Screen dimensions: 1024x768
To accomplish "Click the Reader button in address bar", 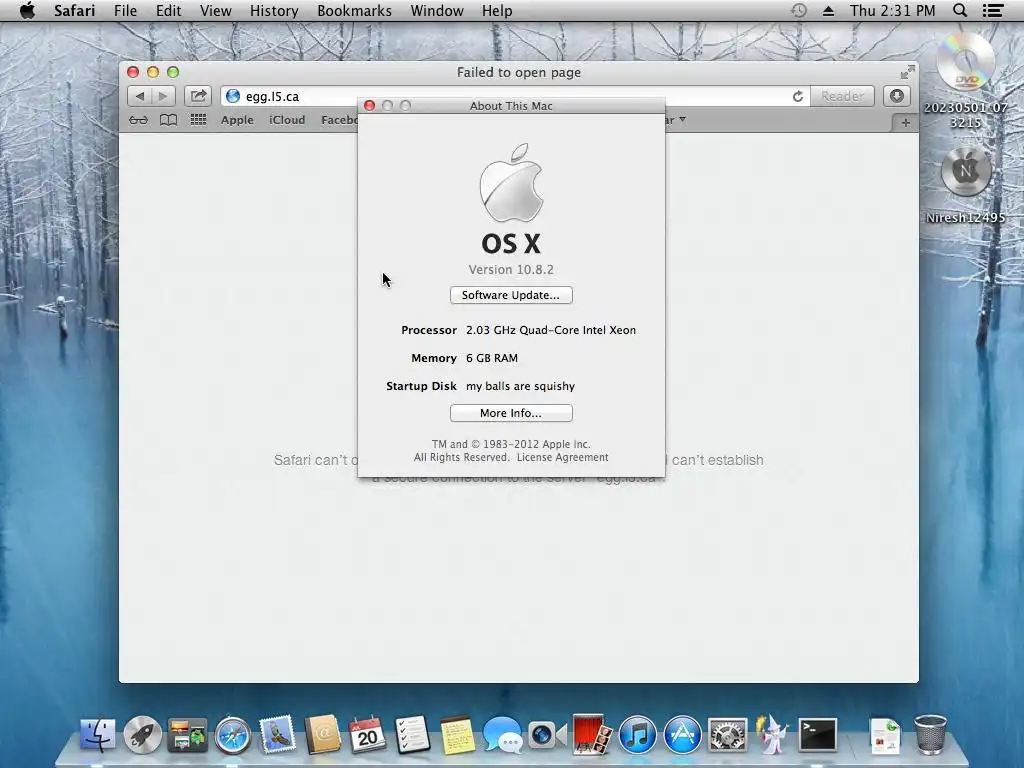I will pos(842,96).
